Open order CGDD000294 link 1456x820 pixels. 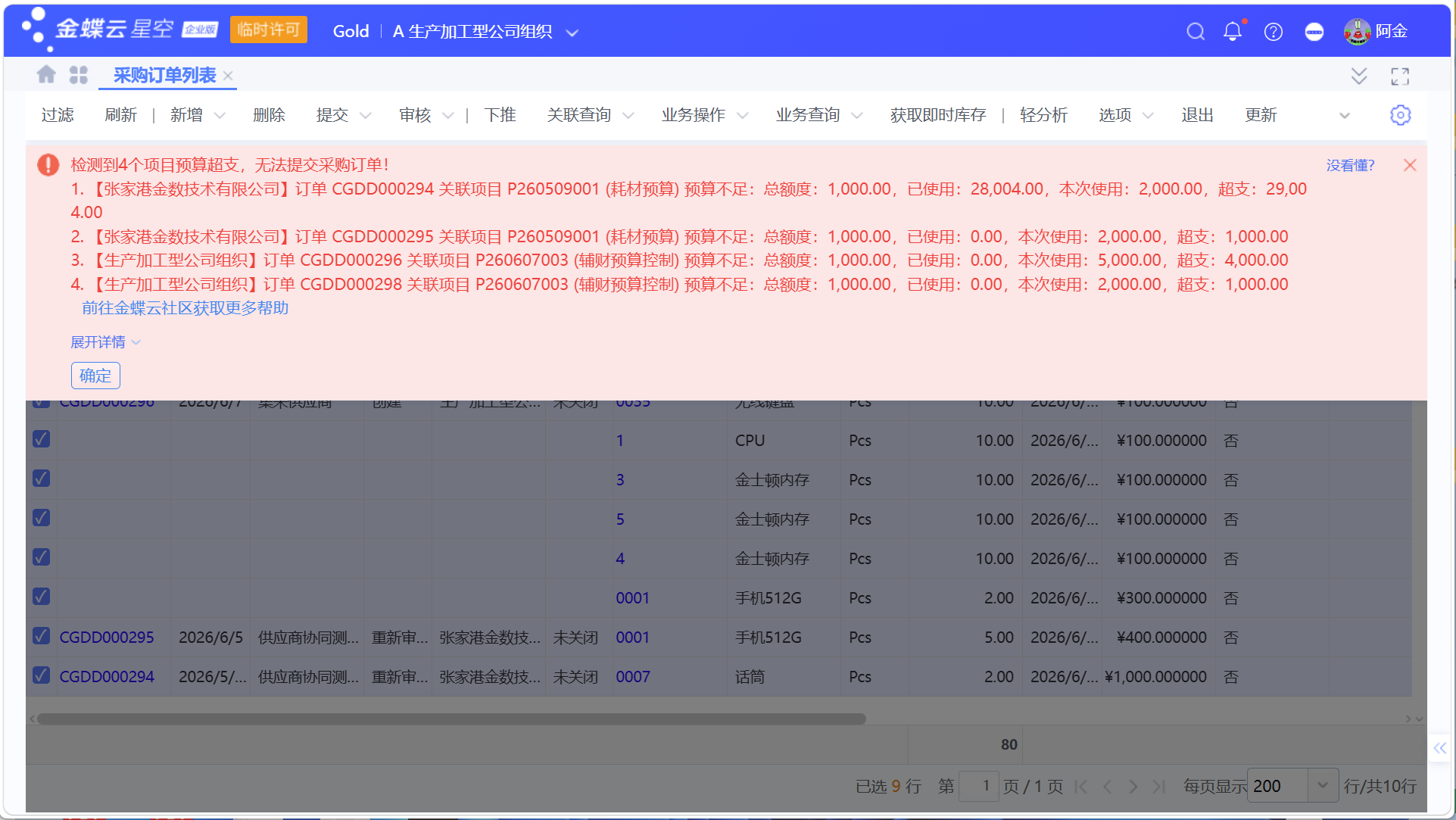click(107, 677)
